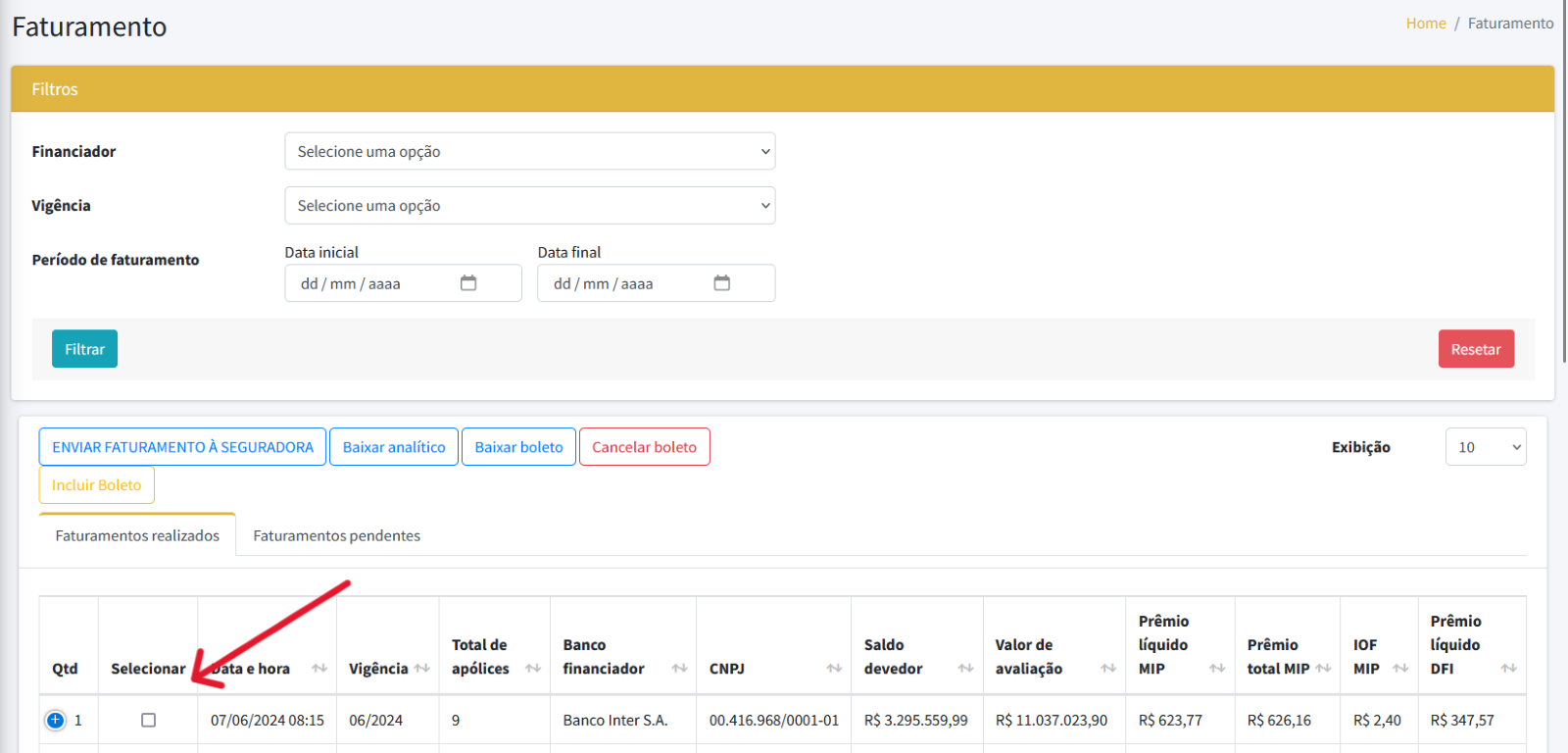Sort by Banco financiador arrows
Screen dimensions: 1568x753
click(679, 669)
